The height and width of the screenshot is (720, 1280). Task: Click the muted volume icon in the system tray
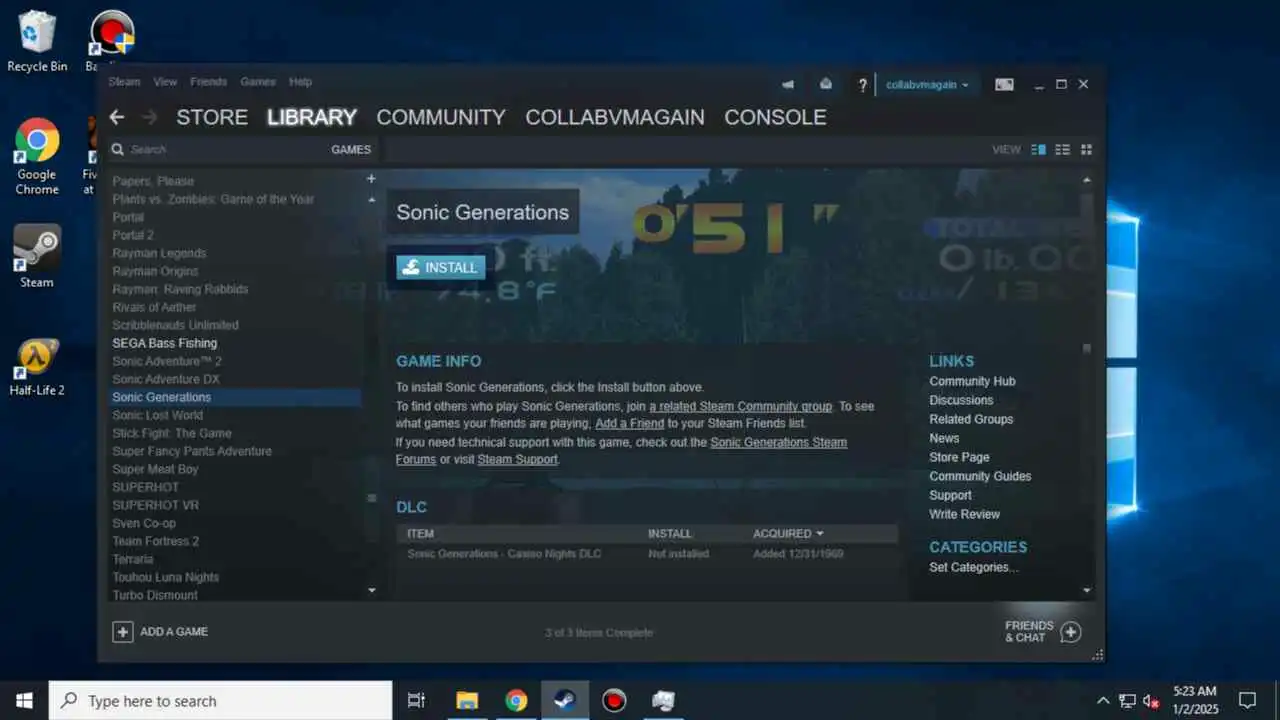tap(1151, 701)
